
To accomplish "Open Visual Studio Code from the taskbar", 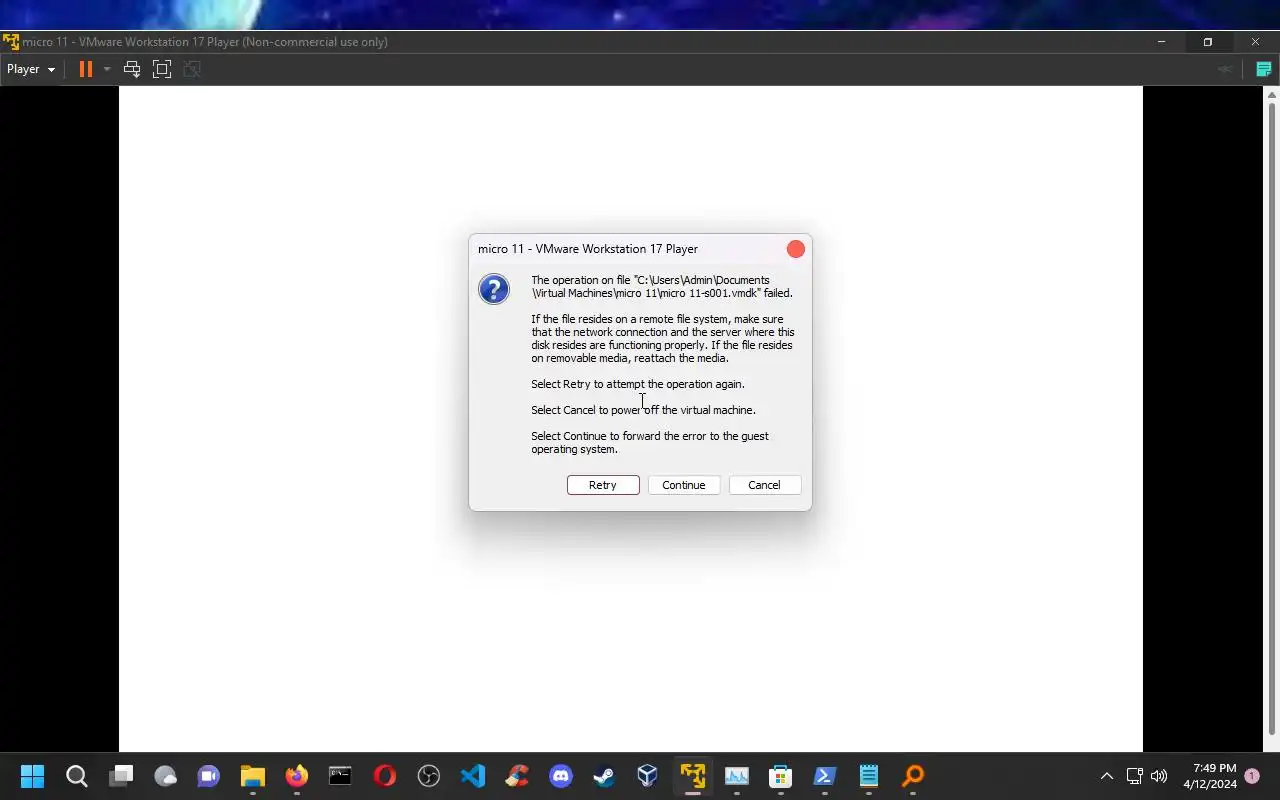I will pos(473,776).
